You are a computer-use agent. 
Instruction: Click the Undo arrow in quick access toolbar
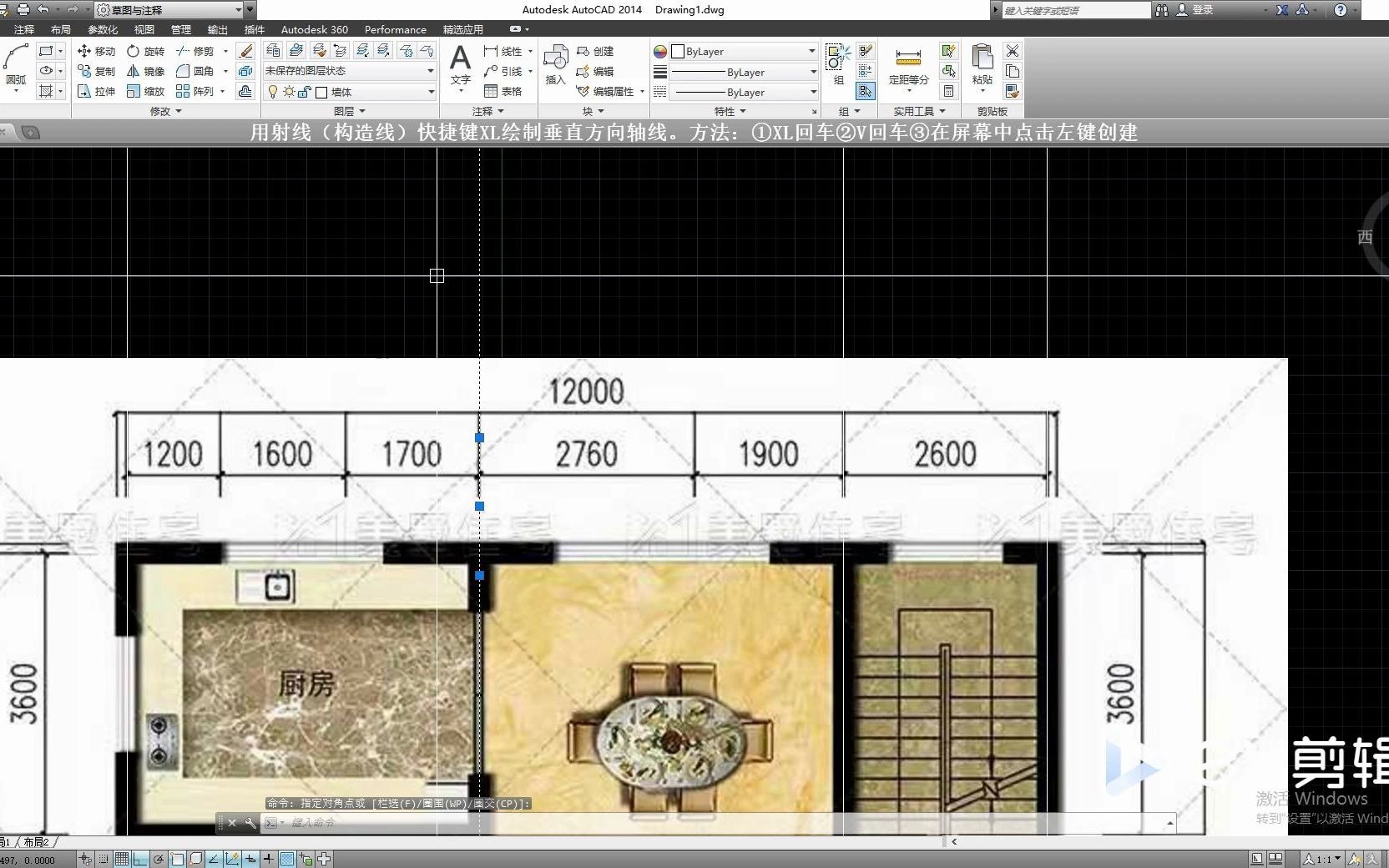point(43,9)
